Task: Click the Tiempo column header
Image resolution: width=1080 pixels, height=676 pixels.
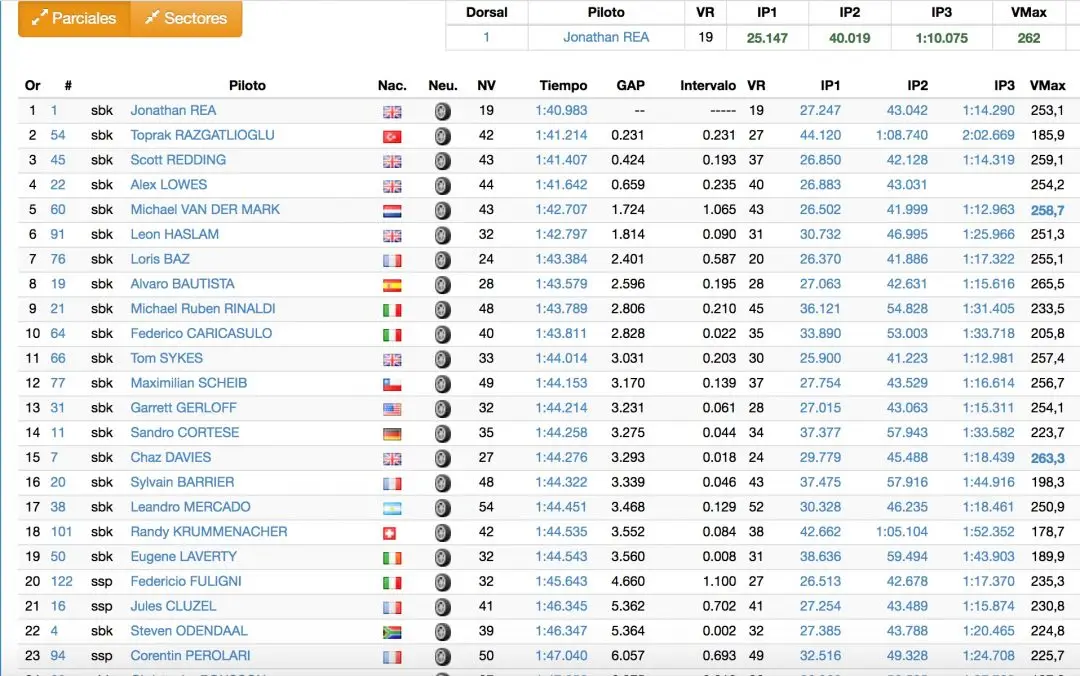Action: coord(563,85)
